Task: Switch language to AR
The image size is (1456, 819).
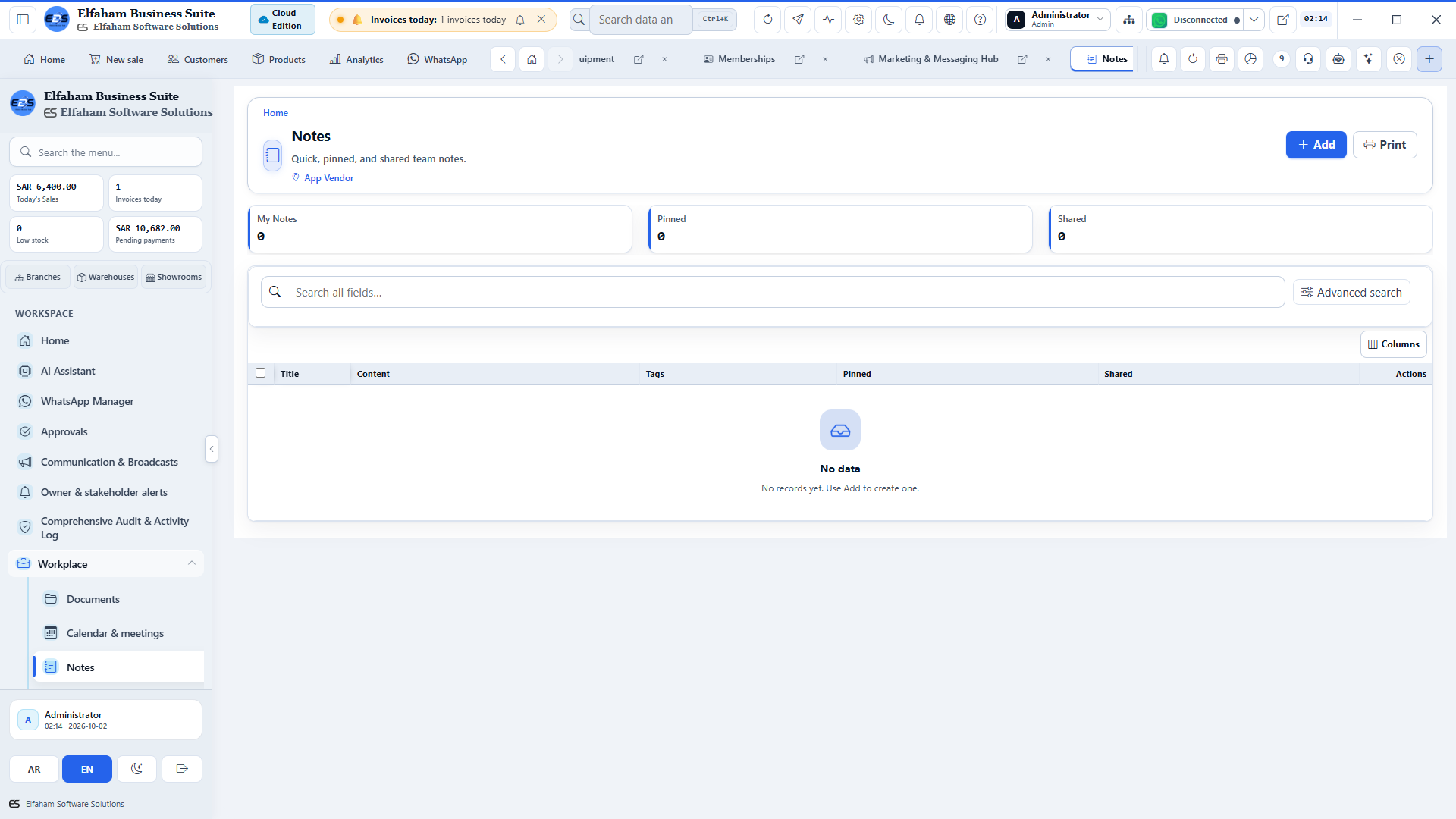Action: [34, 769]
